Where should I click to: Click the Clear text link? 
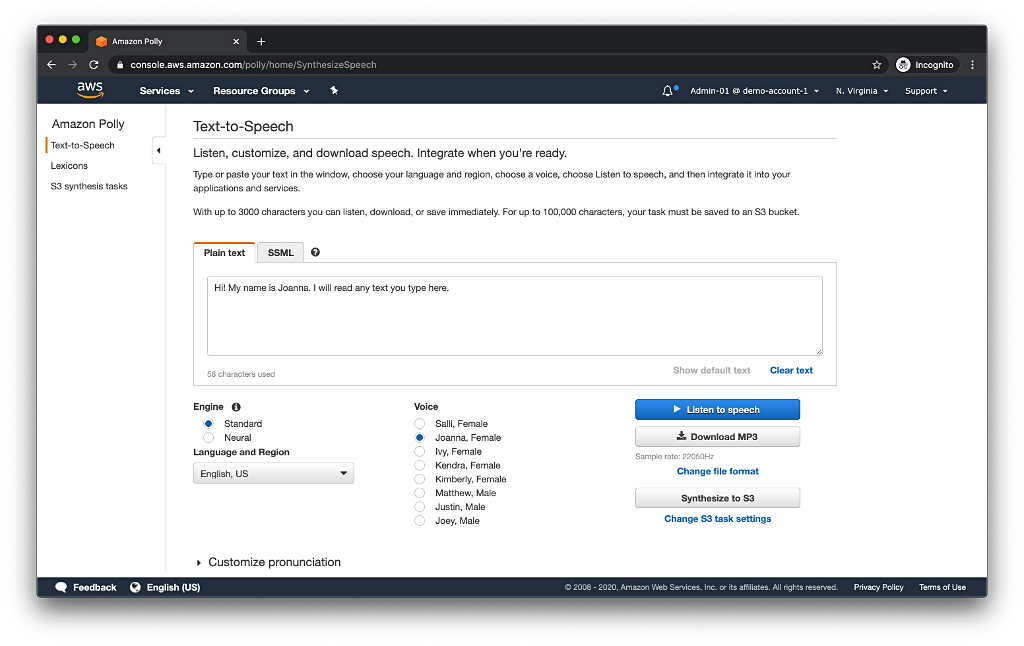click(792, 370)
